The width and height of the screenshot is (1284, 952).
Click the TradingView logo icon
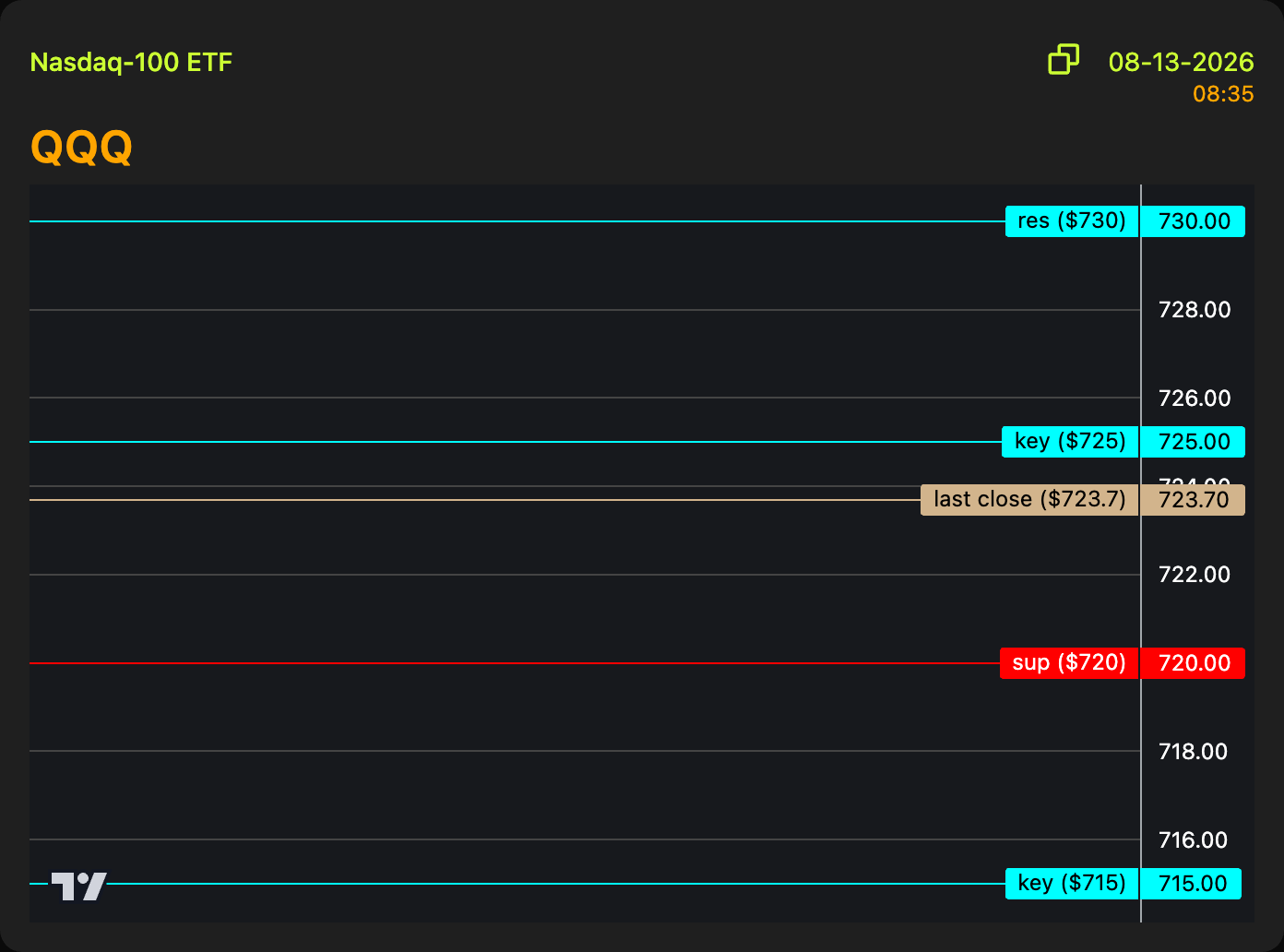pos(78,886)
